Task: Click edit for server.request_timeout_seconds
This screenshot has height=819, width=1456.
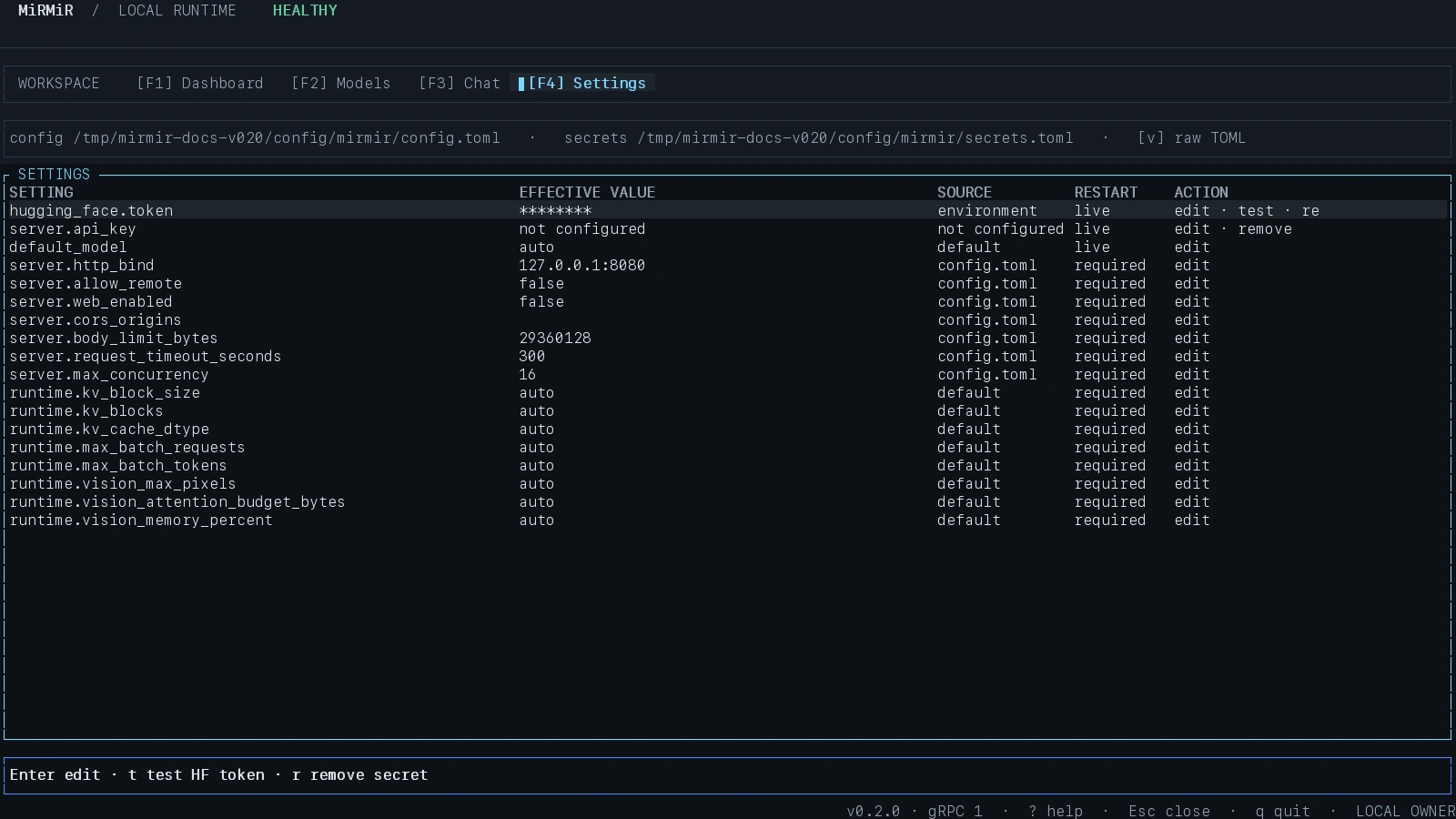Action: [x=1192, y=356]
